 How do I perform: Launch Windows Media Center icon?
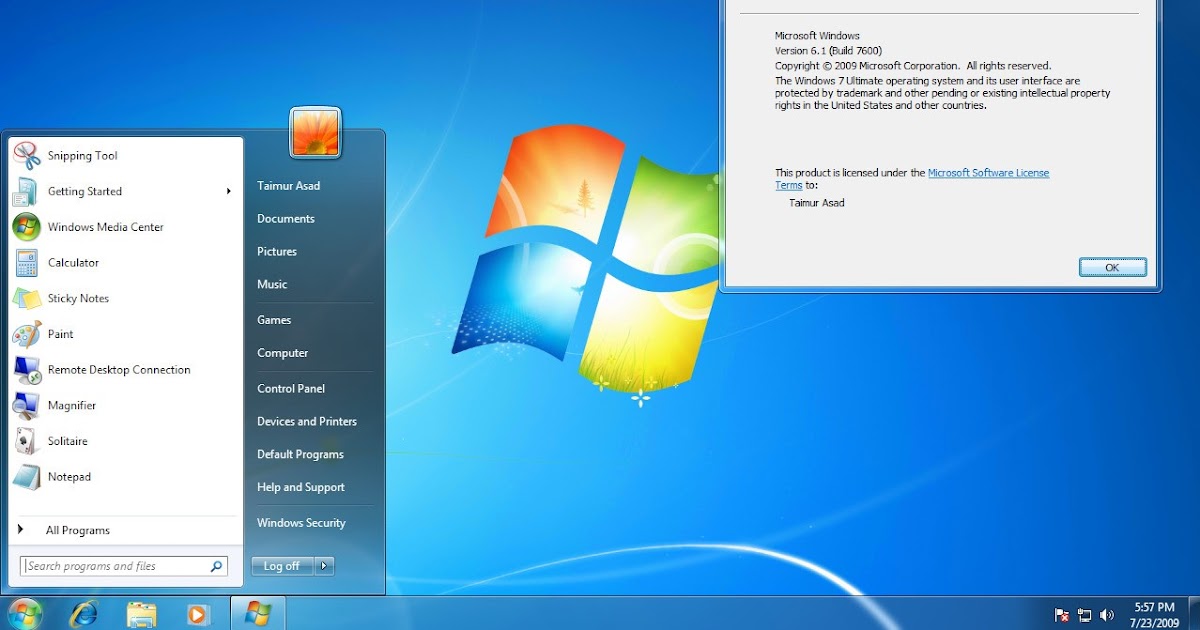click(x=26, y=227)
